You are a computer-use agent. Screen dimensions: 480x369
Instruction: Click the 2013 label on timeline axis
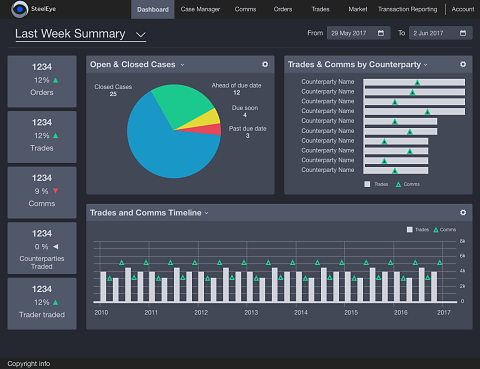(251, 312)
